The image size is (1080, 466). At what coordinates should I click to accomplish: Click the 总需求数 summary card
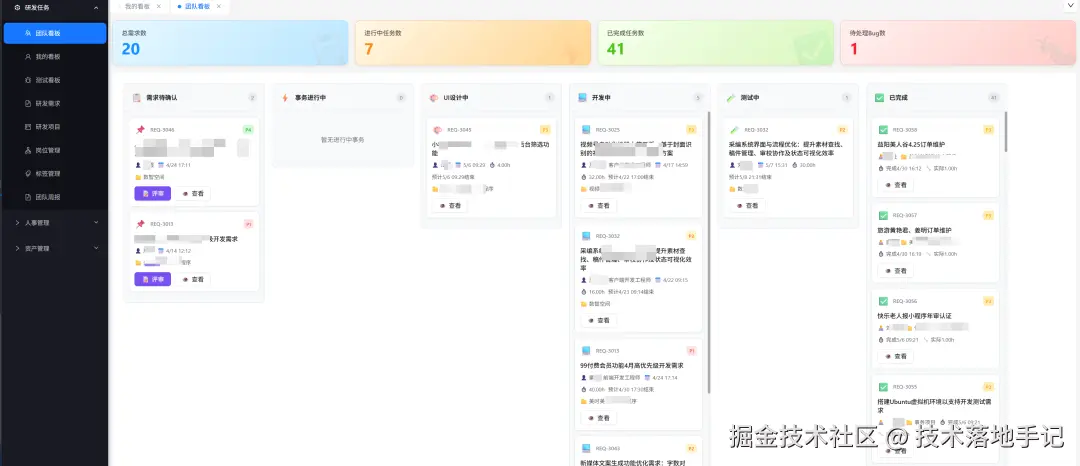pyautogui.click(x=230, y=43)
